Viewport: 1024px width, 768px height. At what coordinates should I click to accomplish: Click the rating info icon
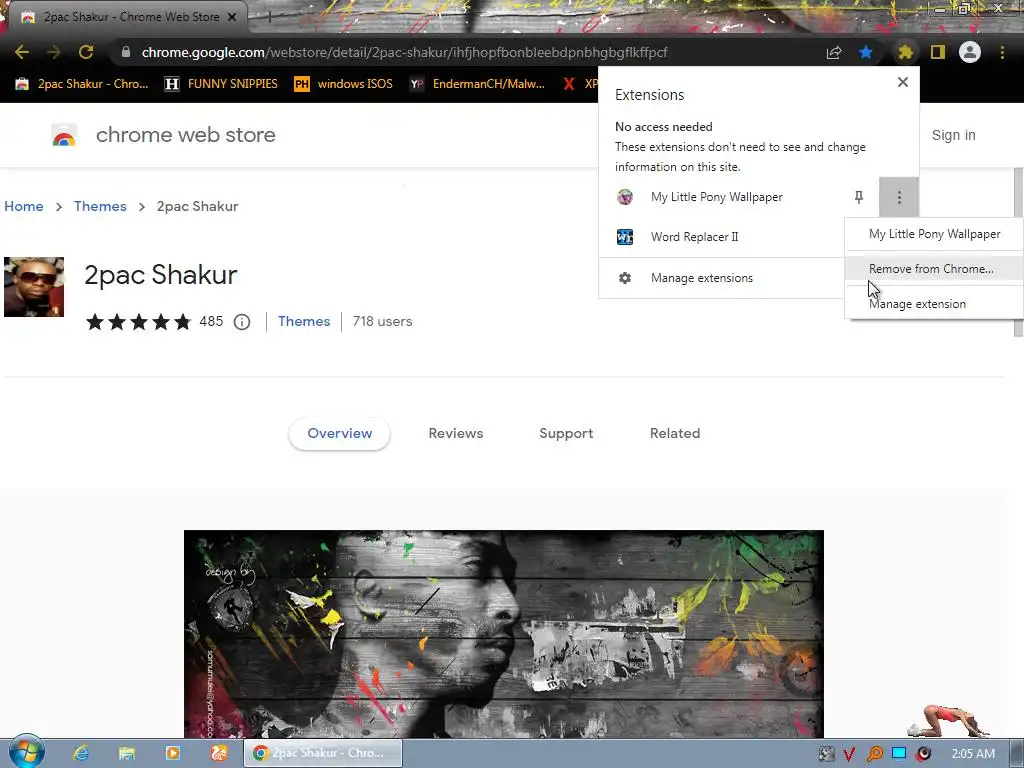pos(242,322)
